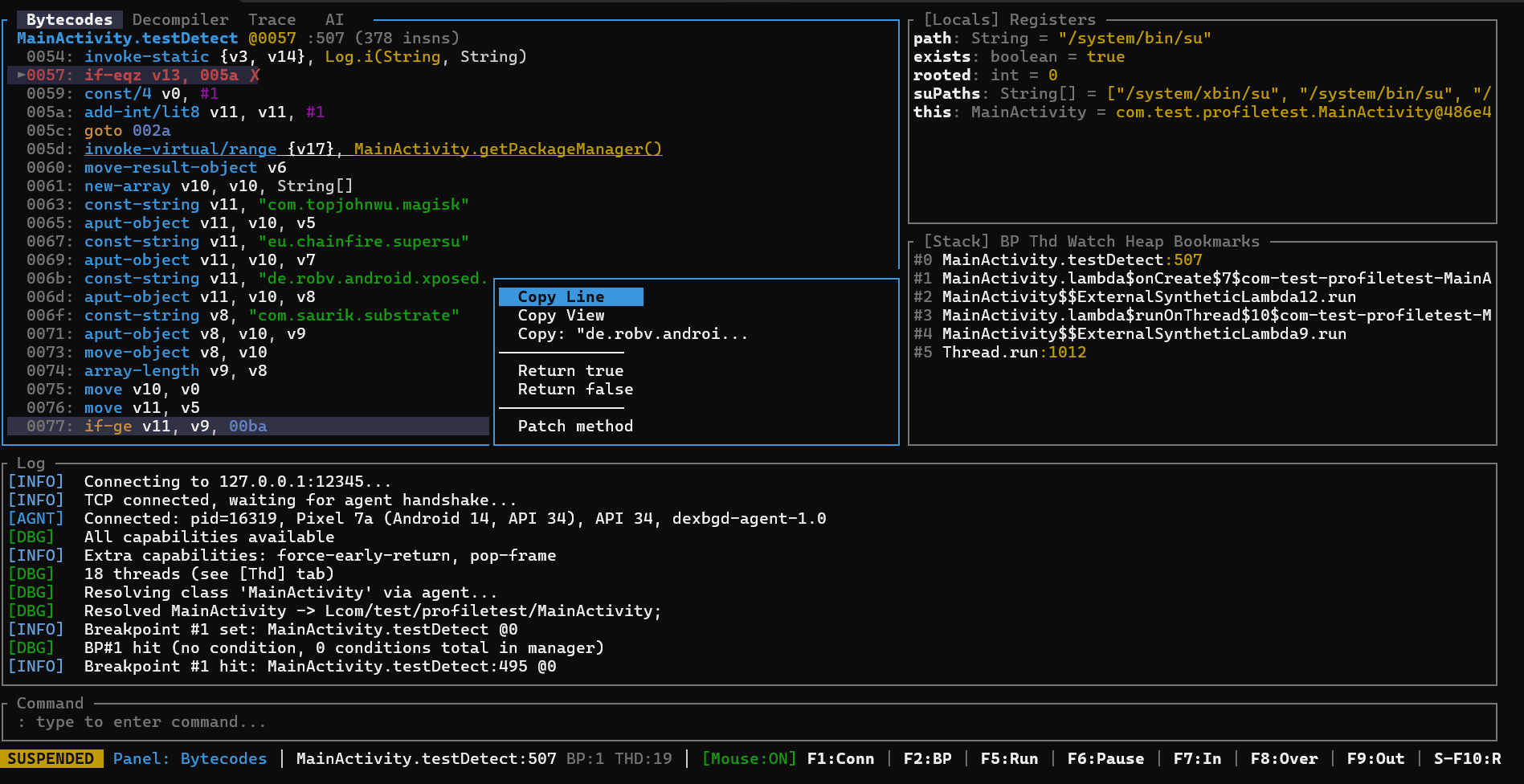Viewport: 1524px width, 784px height.
Task: Click the F5:Run control in status bar
Action: click(1008, 758)
